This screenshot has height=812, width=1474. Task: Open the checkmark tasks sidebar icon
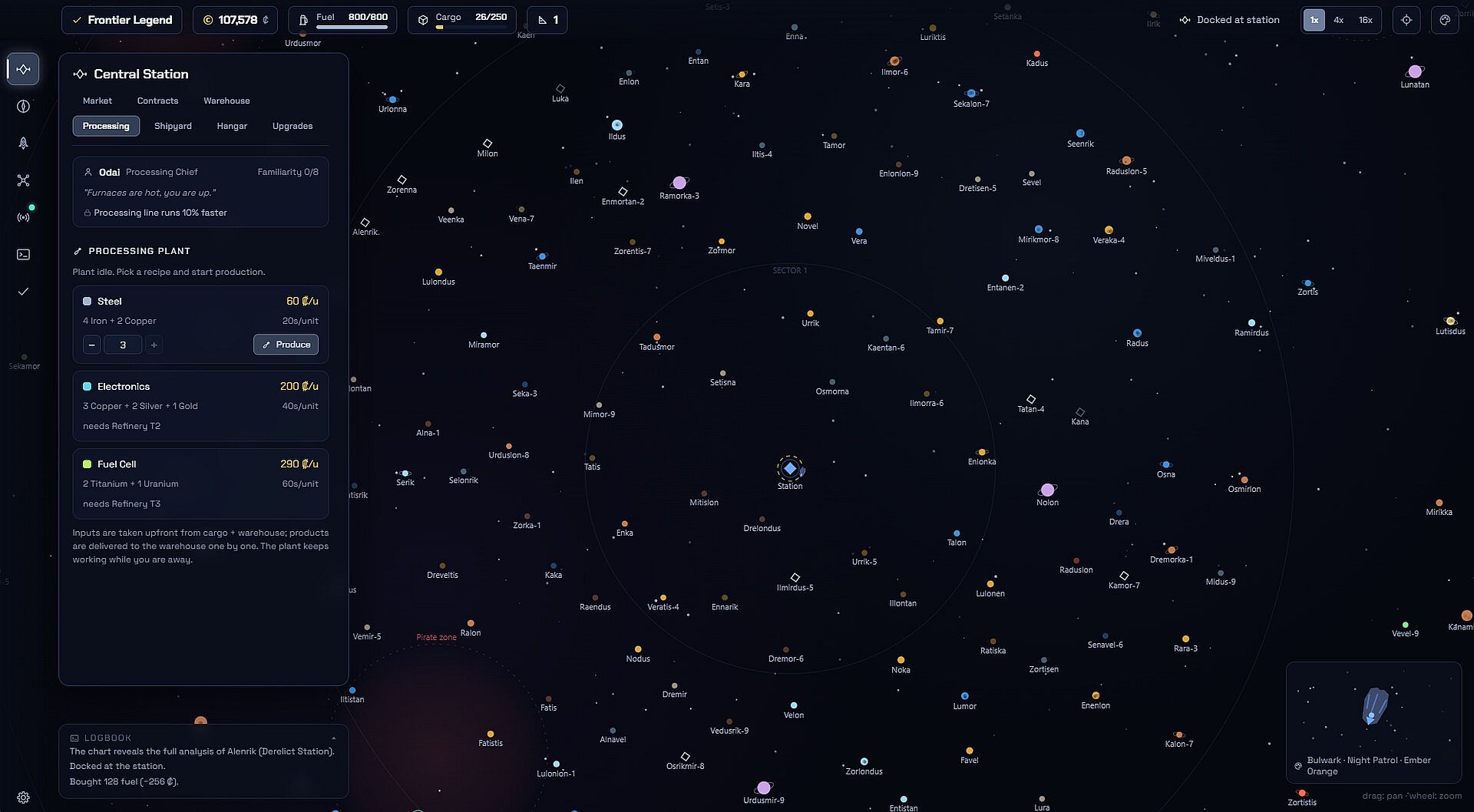pos(24,292)
